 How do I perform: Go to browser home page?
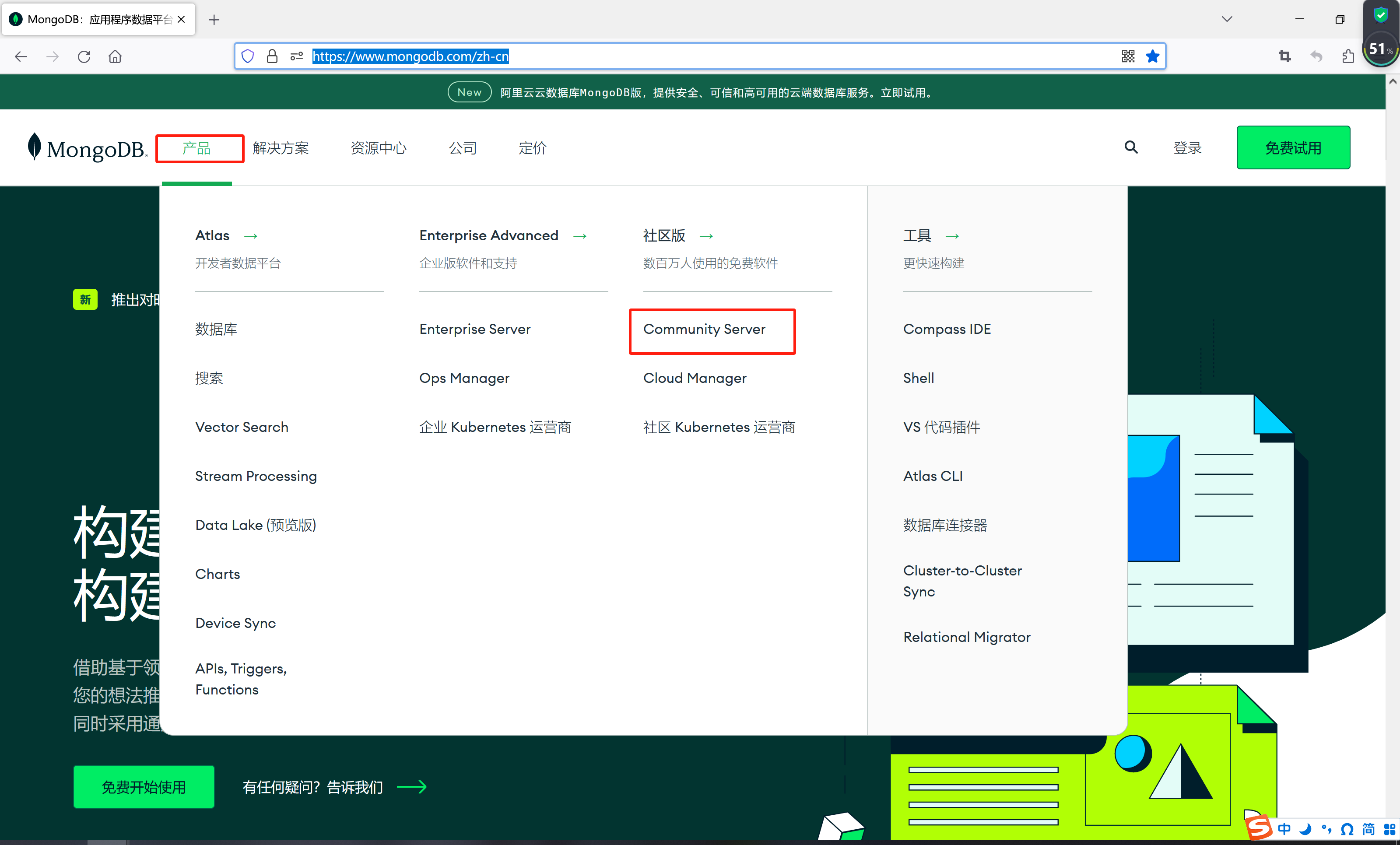[x=116, y=56]
